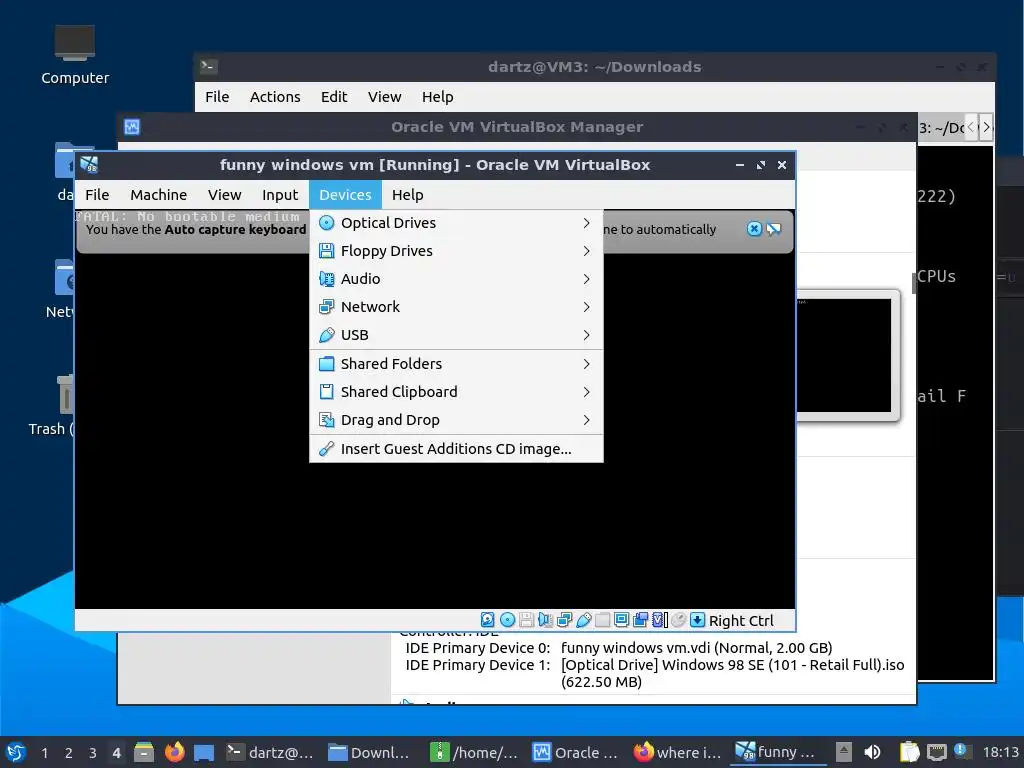1024x768 pixels.
Task: Click the clipboard manager tray icon
Action: point(908,752)
